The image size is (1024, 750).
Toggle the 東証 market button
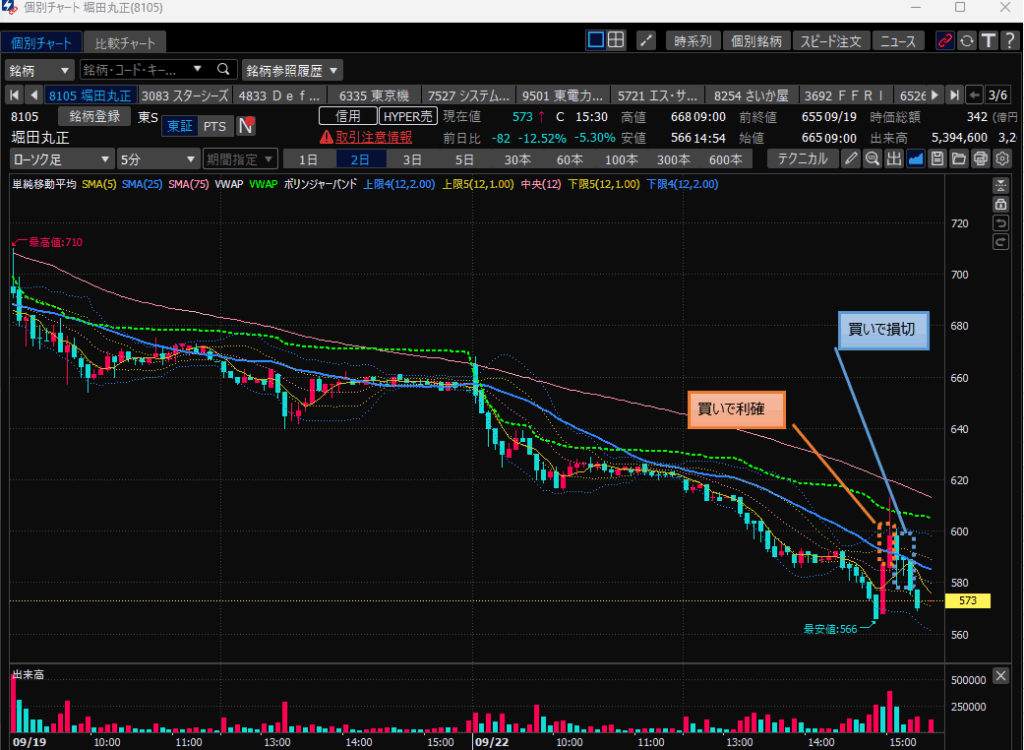coord(180,126)
